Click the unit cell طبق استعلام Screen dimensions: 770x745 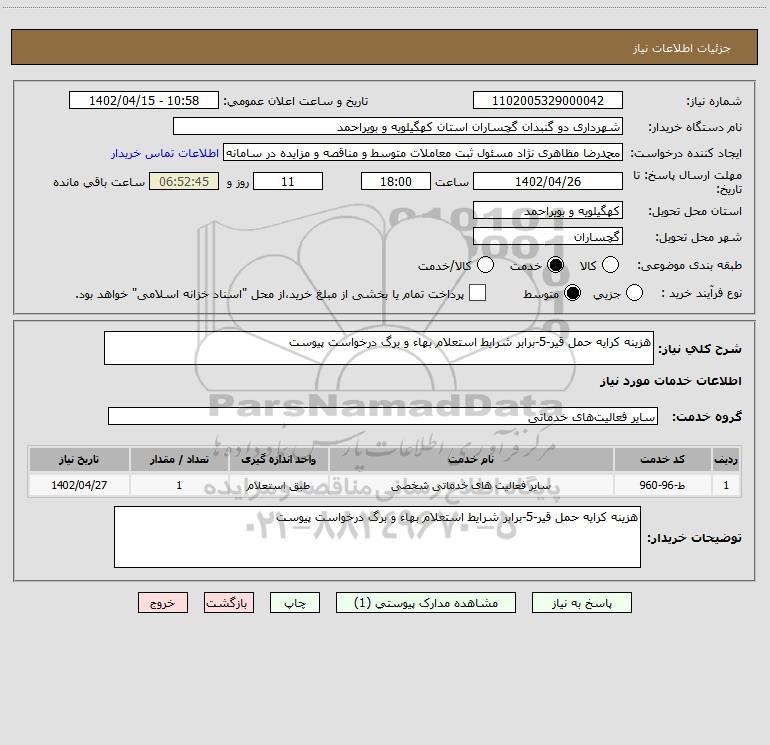[278, 485]
